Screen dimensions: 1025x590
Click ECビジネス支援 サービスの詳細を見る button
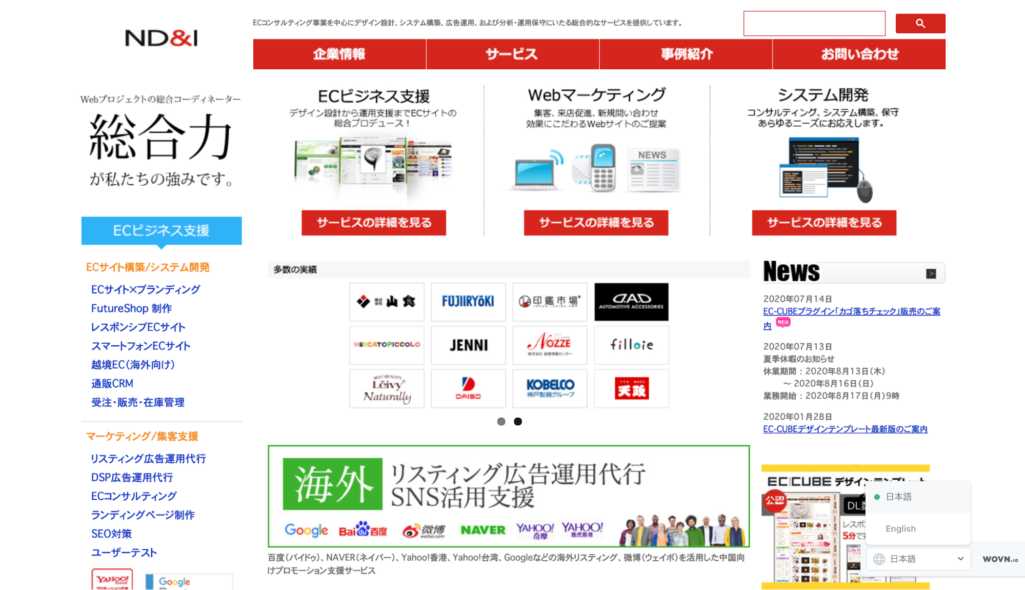374,223
